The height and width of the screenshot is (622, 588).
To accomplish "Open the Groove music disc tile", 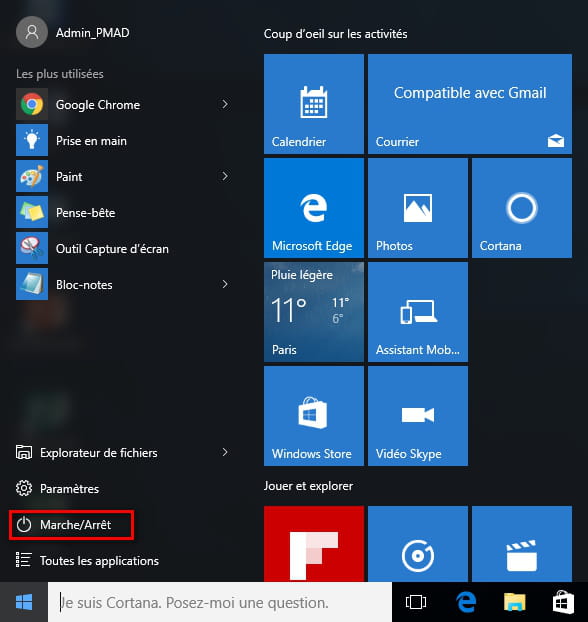I will (x=418, y=544).
